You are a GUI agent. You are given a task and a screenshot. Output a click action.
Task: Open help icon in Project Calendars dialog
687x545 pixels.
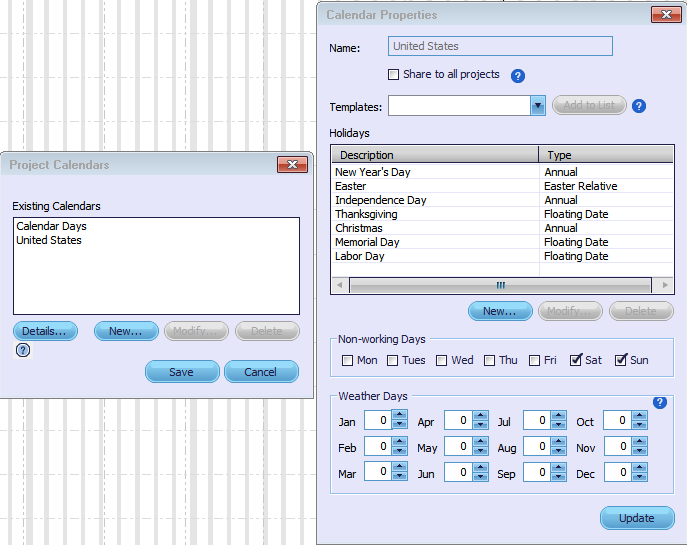pyautogui.click(x=23, y=350)
